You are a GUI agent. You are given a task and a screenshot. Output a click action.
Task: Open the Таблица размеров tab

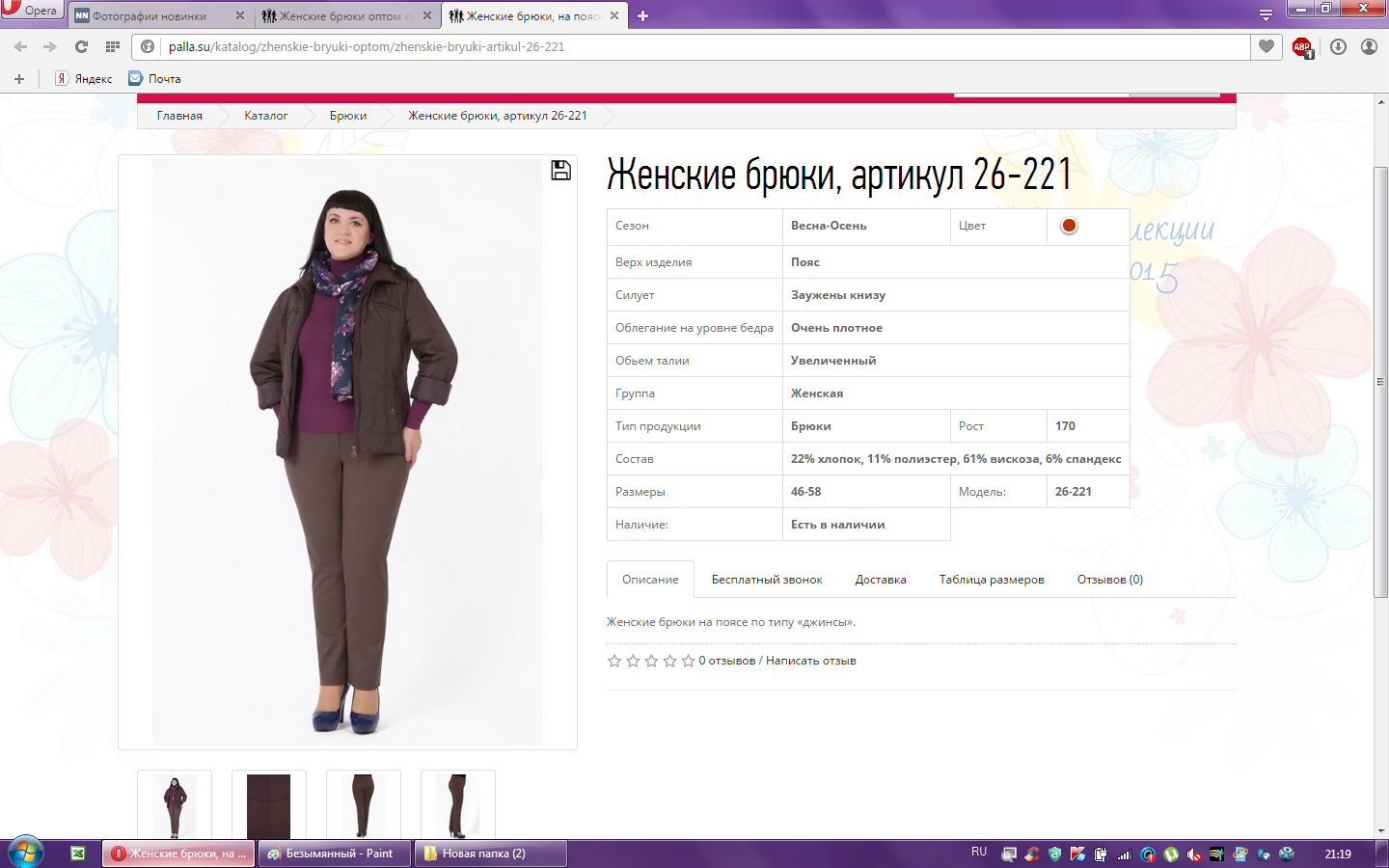(x=992, y=580)
